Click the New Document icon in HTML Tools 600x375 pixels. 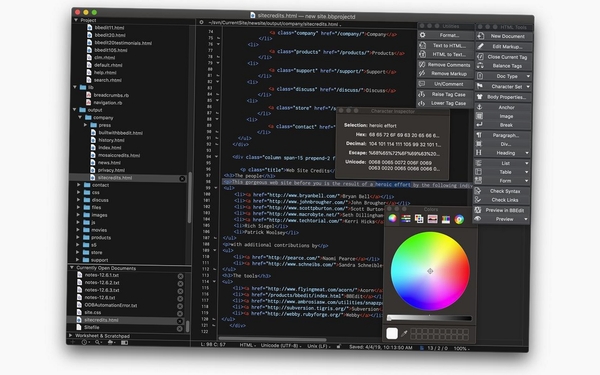point(481,36)
